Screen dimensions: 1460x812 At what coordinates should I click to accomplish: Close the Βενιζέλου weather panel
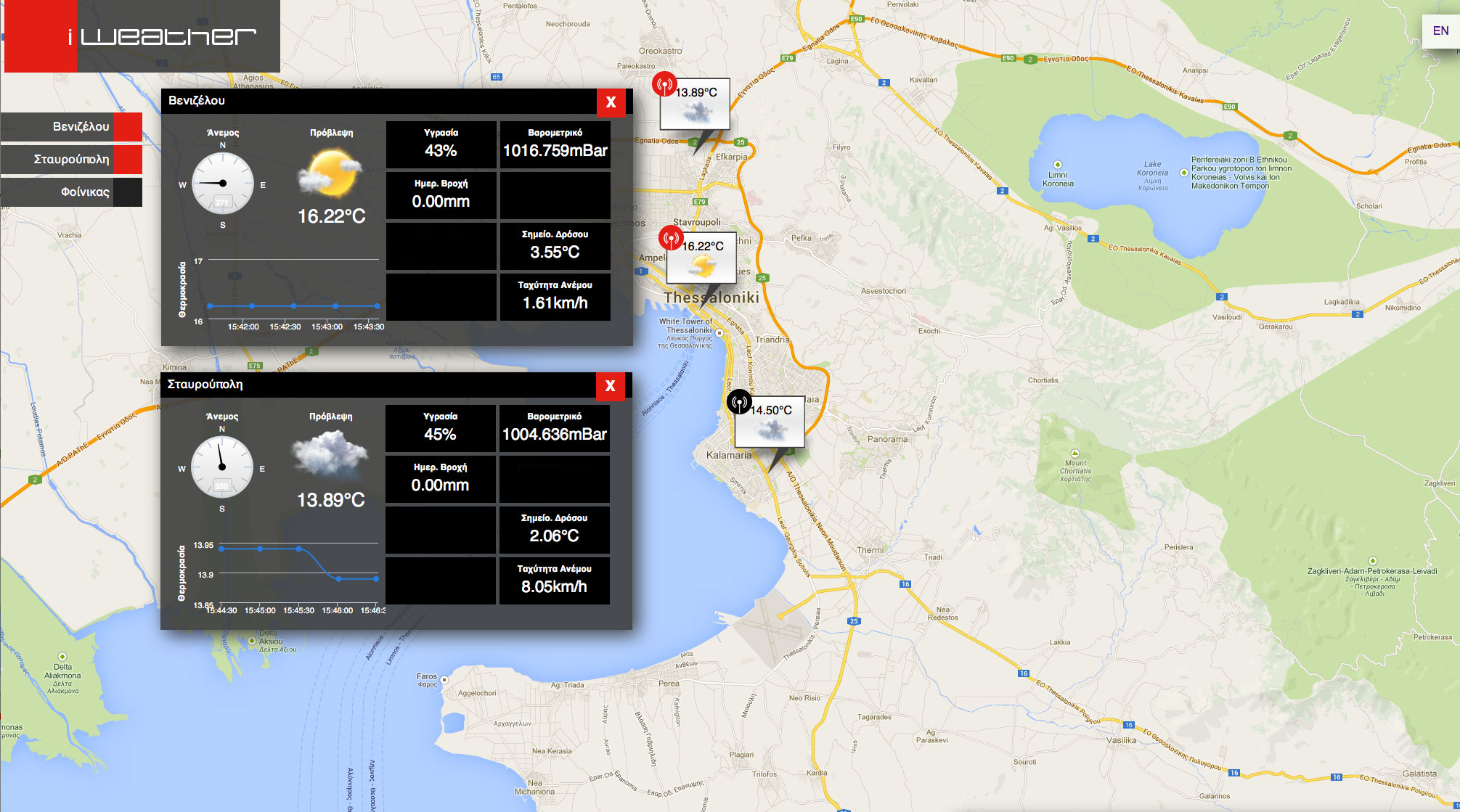click(611, 102)
